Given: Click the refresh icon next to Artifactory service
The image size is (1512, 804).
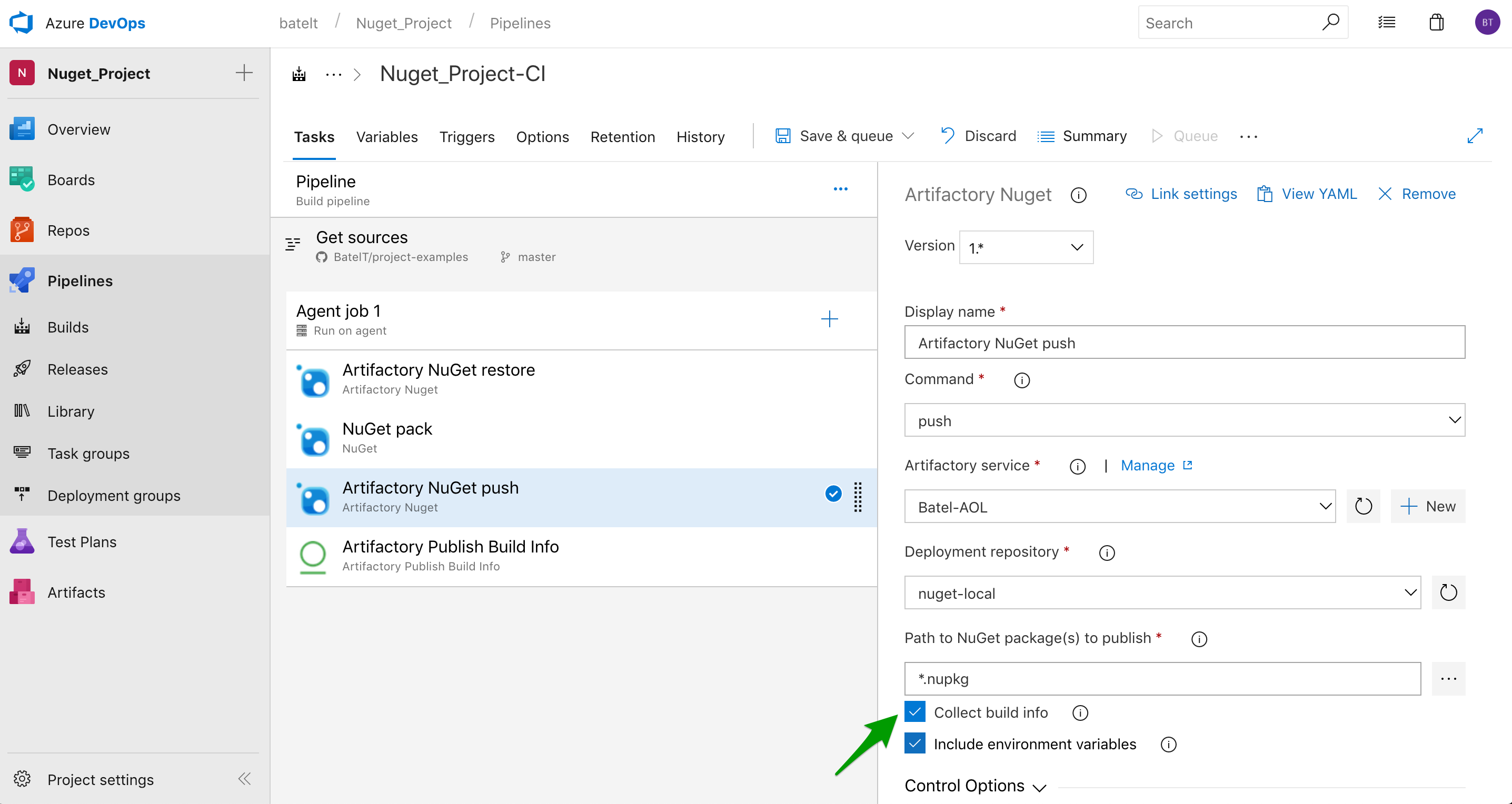Looking at the screenshot, I should point(1362,506).
